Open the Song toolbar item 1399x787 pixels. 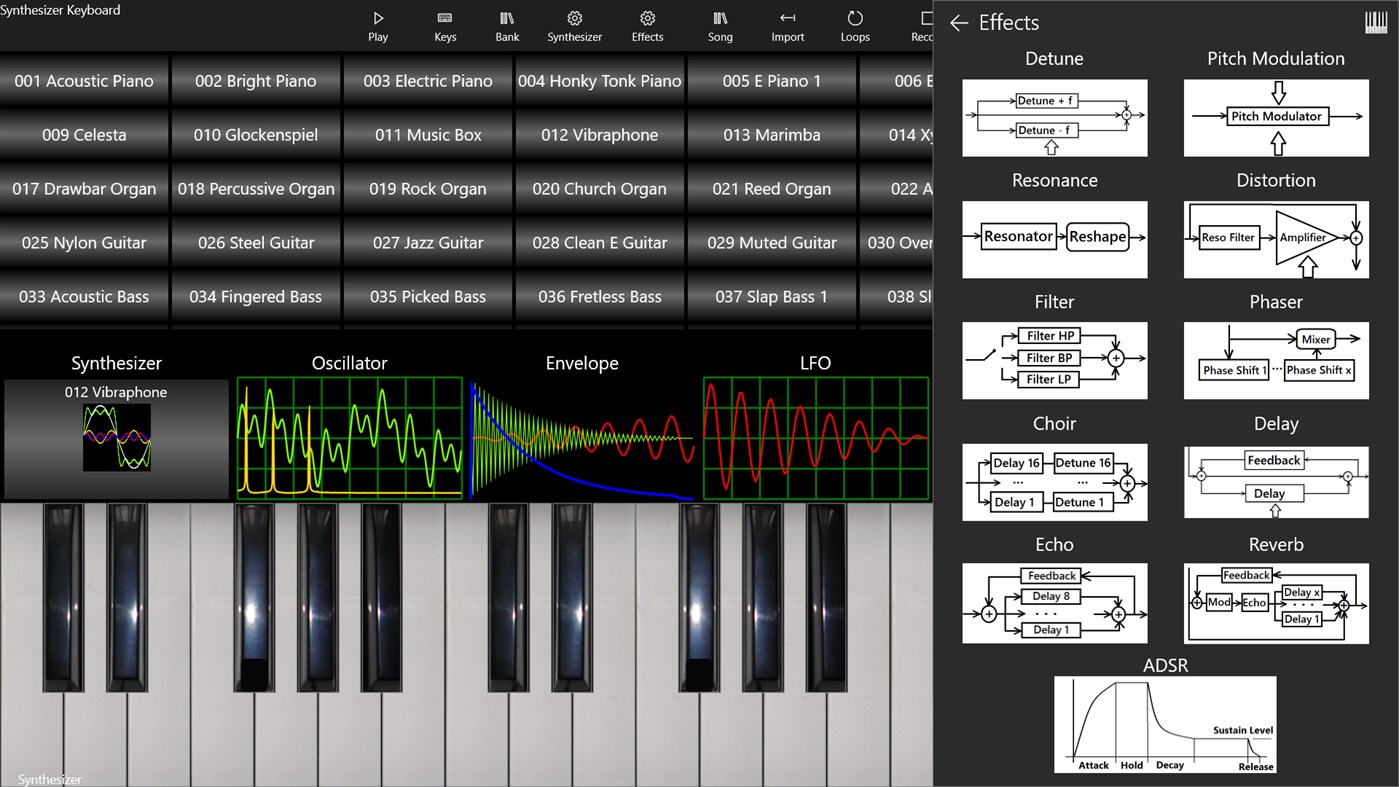(x=720, y=26)
